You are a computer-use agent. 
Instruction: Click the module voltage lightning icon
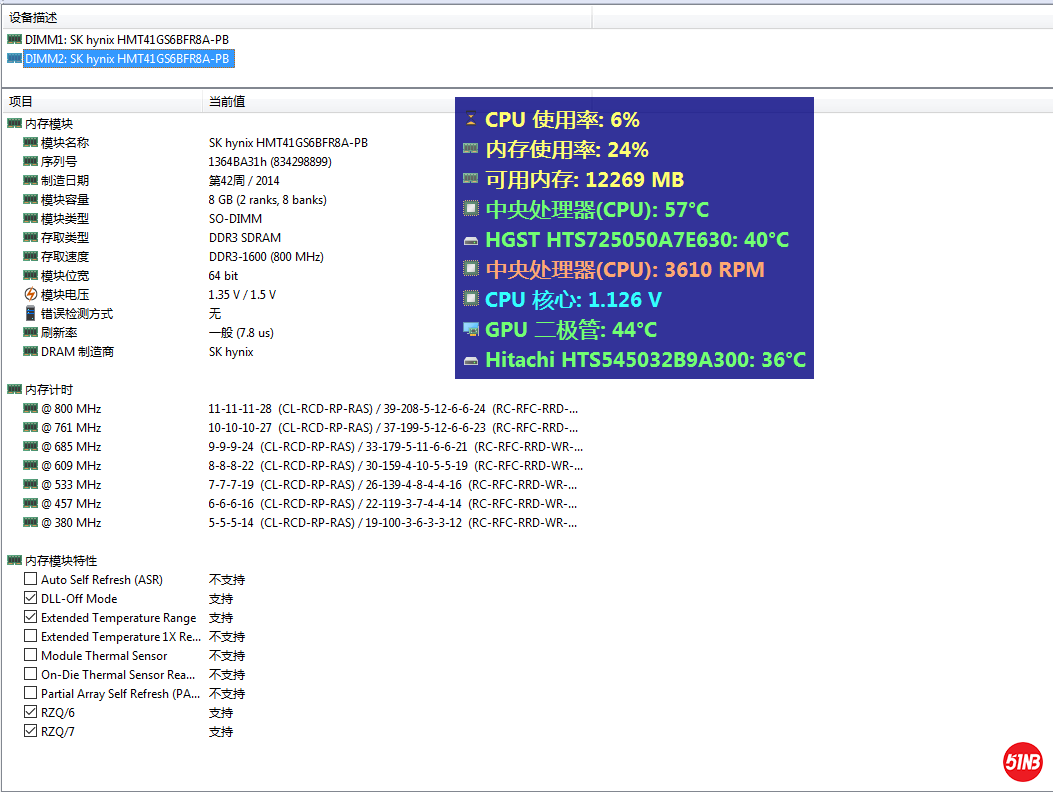31,295
